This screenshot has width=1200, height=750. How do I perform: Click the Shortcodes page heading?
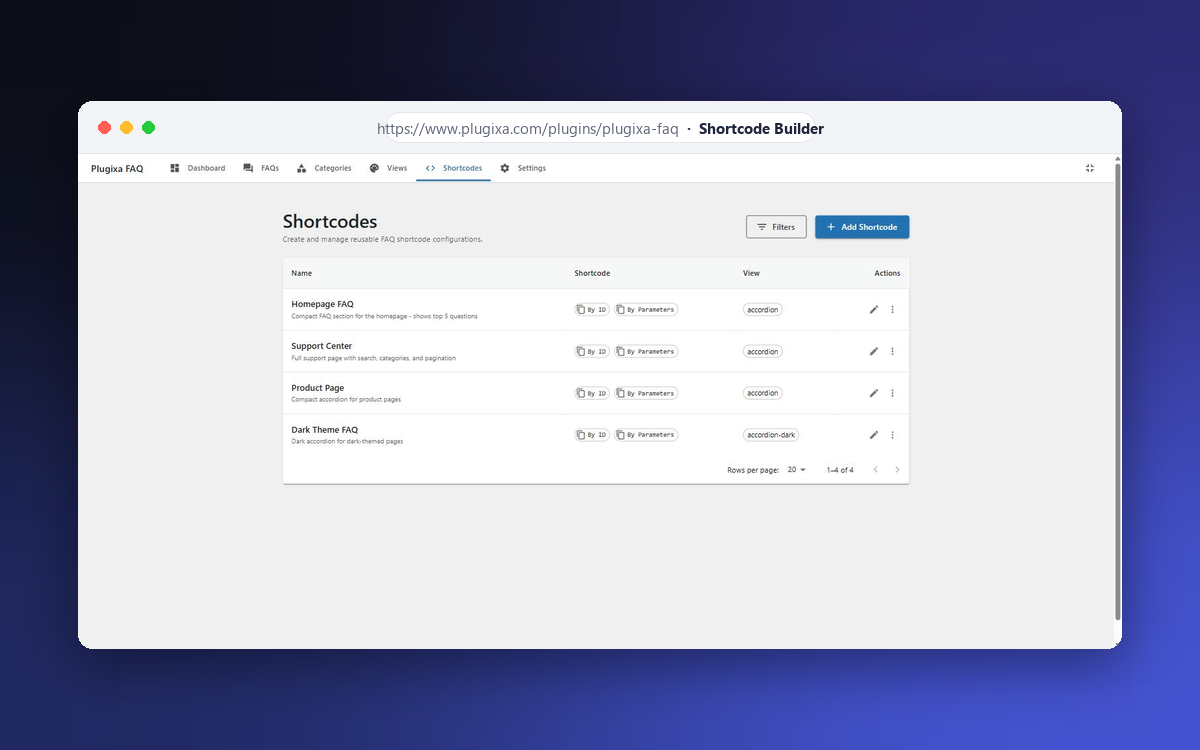point(330,222)
